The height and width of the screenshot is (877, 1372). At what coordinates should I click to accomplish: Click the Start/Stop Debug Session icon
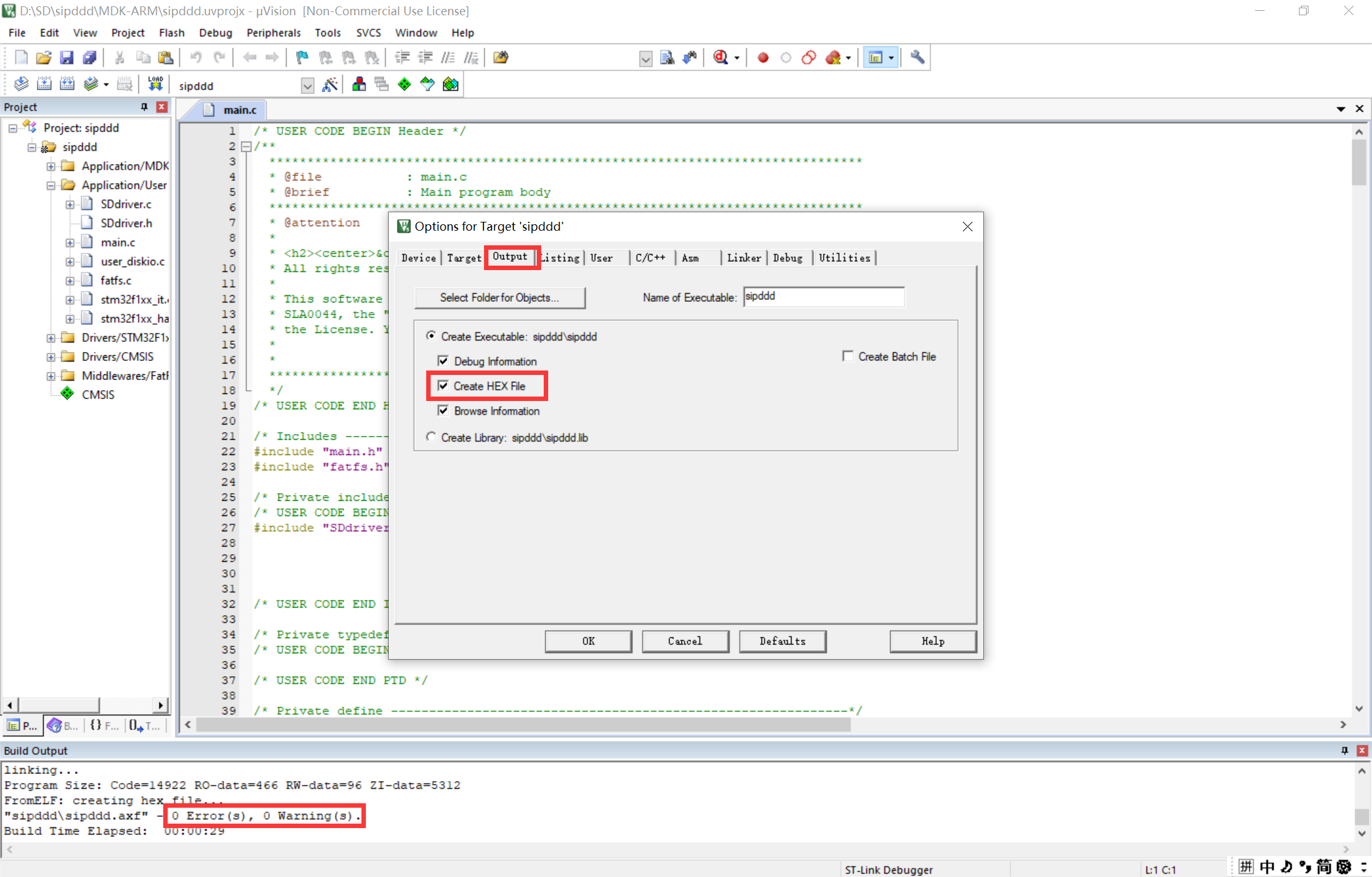pyautogui.click(x=721, y=58)
